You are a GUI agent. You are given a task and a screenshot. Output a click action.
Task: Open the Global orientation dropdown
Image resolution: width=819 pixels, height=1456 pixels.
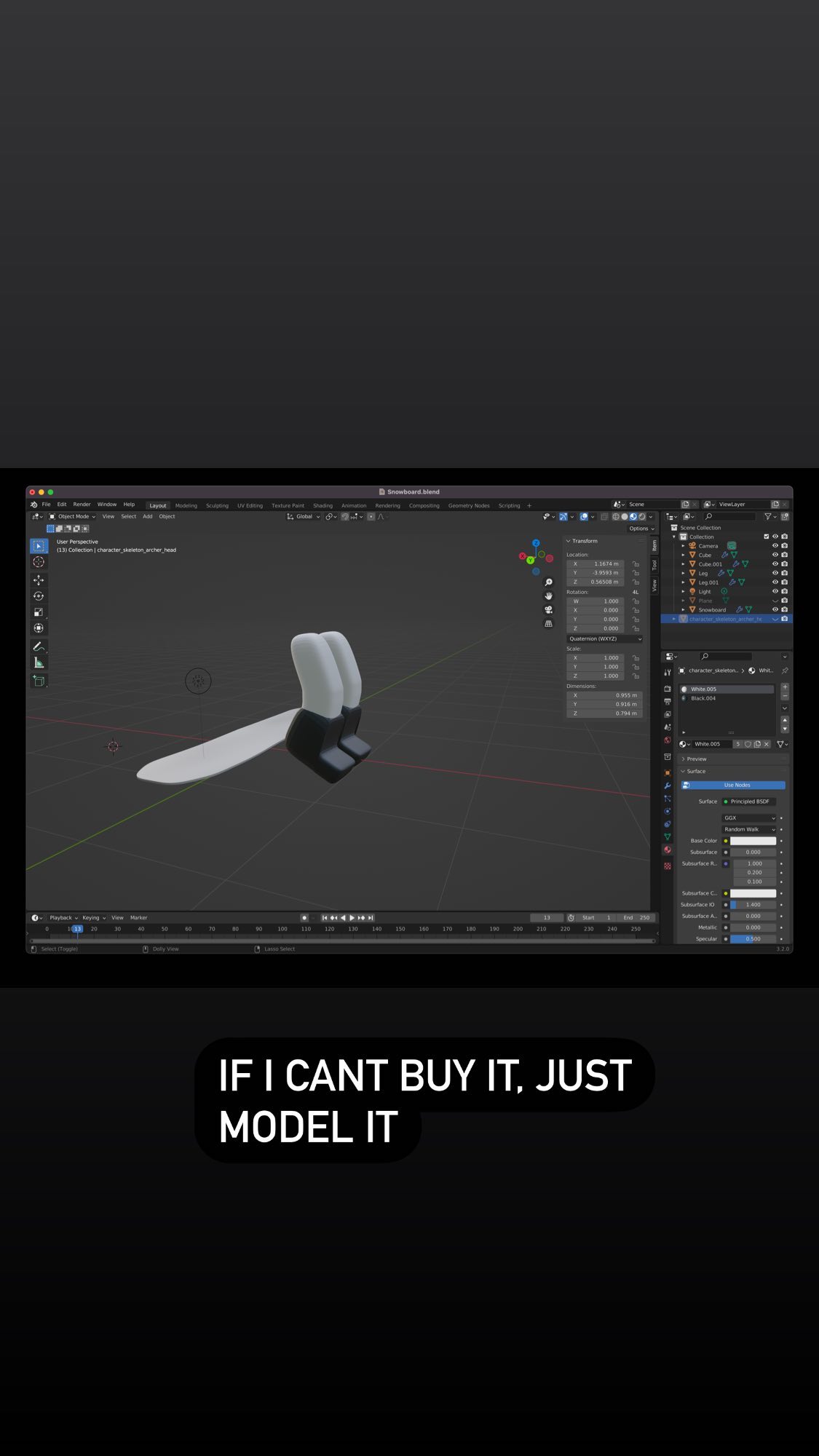(x=304, y=517)
